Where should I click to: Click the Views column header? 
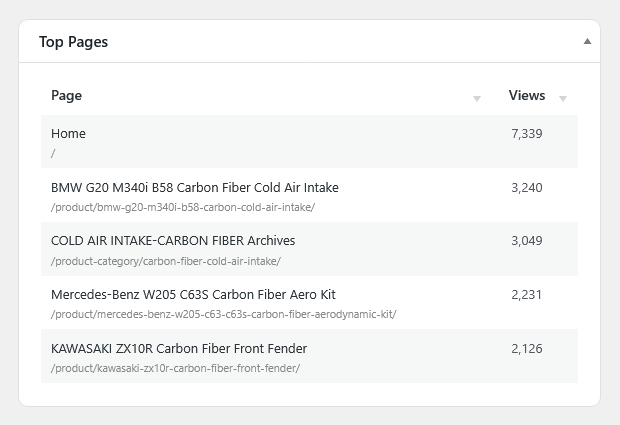527,95
